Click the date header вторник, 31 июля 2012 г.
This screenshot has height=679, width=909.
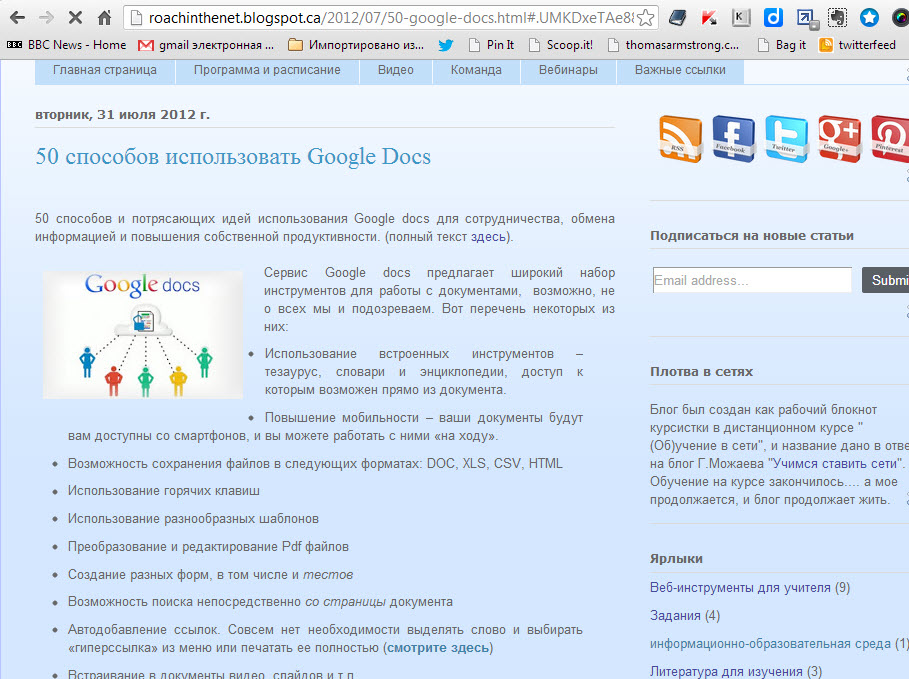122,115
